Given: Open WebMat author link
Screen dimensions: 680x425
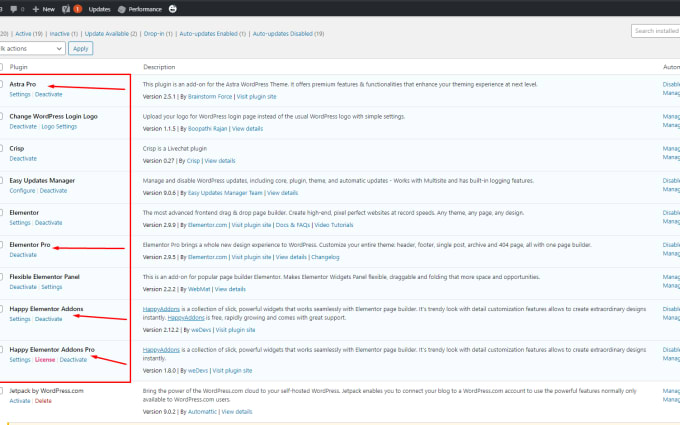Looking at the screenshot, I should click(199, 289).
